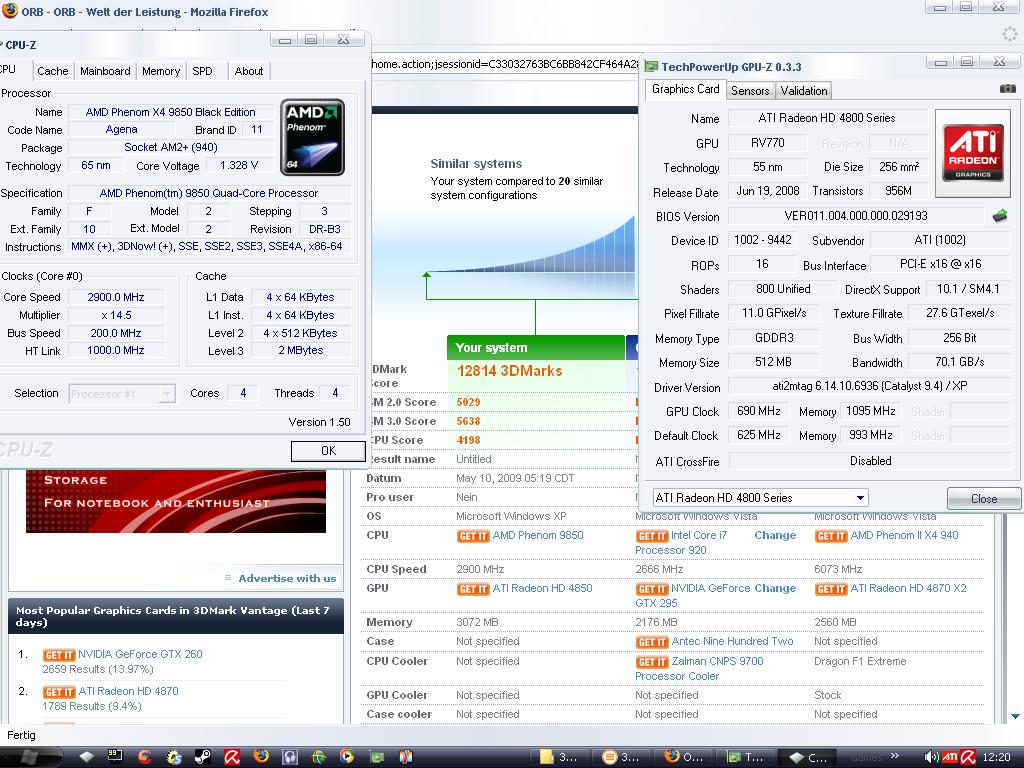Click the Firefox address bar URL field
Screen dimensions: 1024x768
pyautogui.click(x=504, y=64)
